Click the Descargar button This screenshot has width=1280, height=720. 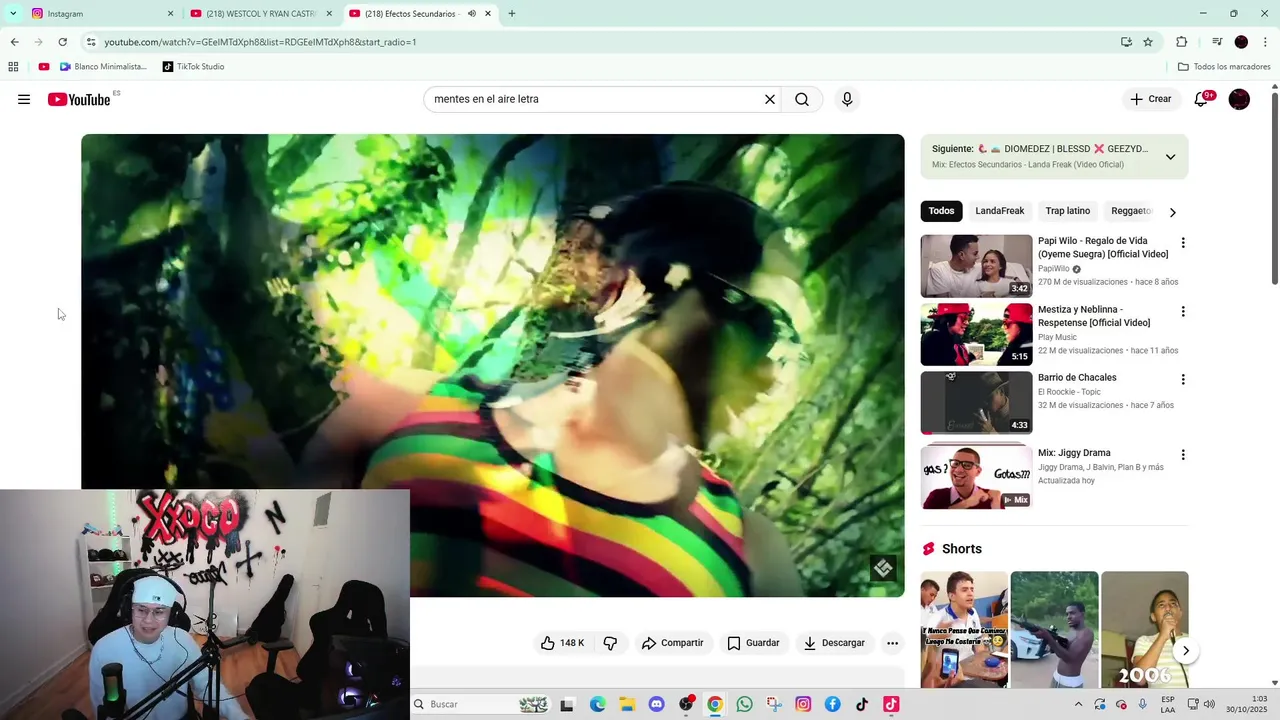click(834, 643)
